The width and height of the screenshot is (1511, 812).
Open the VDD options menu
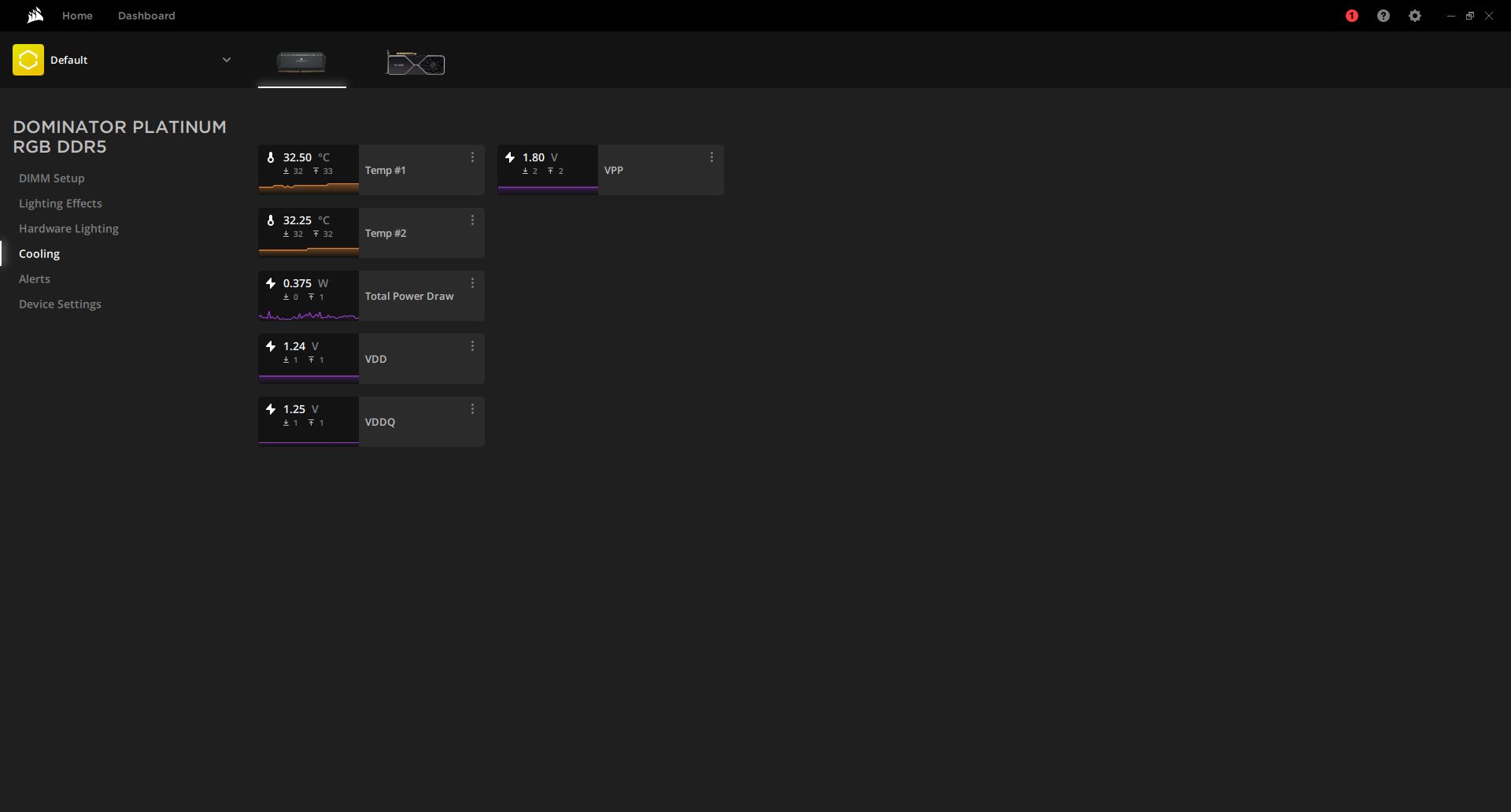coord(472,346)
